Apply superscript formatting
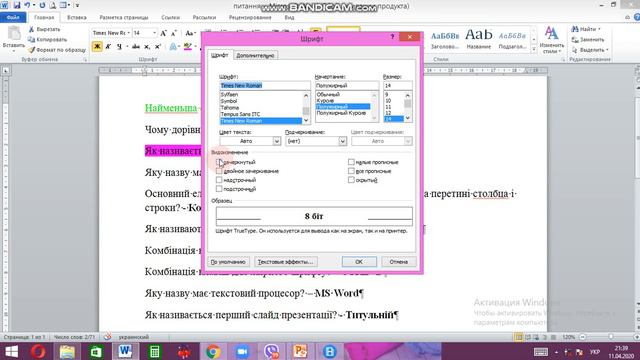Image resolution: width=640 pixels, height=360 pixels. click(x=158, y=47)
